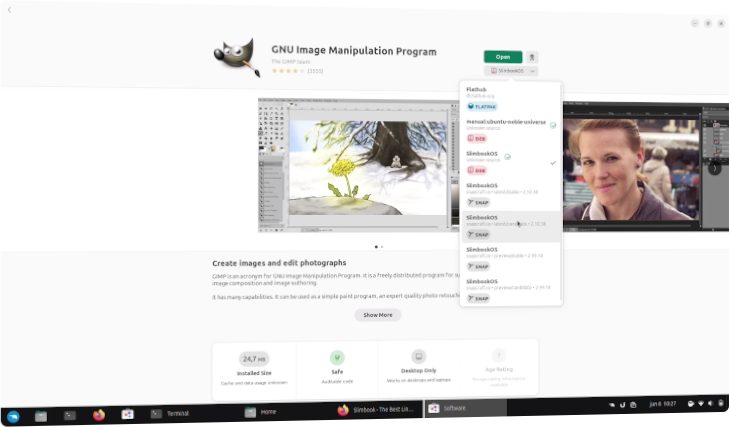Choose the manual:ubuntu-noble-universe DEB source
This screenshot has height=427, width=729.
coord(511,130)
